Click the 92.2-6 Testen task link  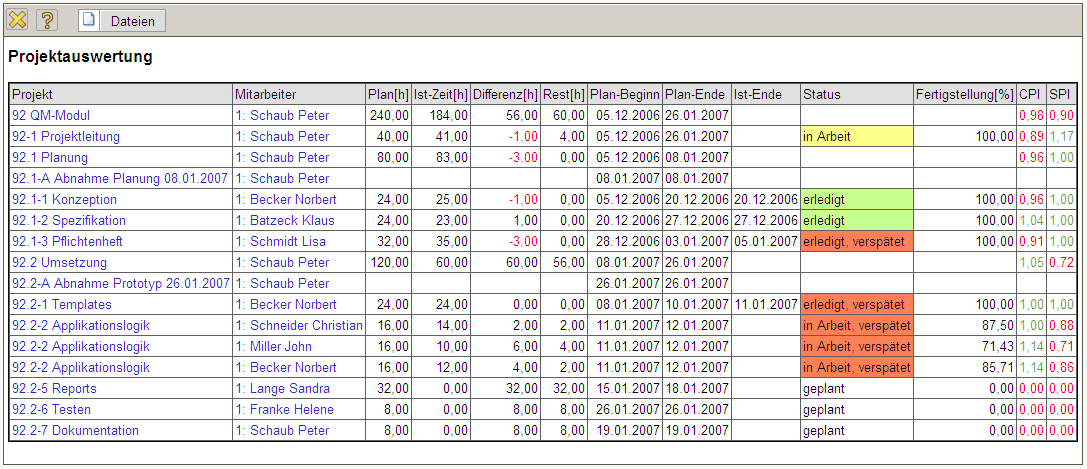[x=53, y=410]
